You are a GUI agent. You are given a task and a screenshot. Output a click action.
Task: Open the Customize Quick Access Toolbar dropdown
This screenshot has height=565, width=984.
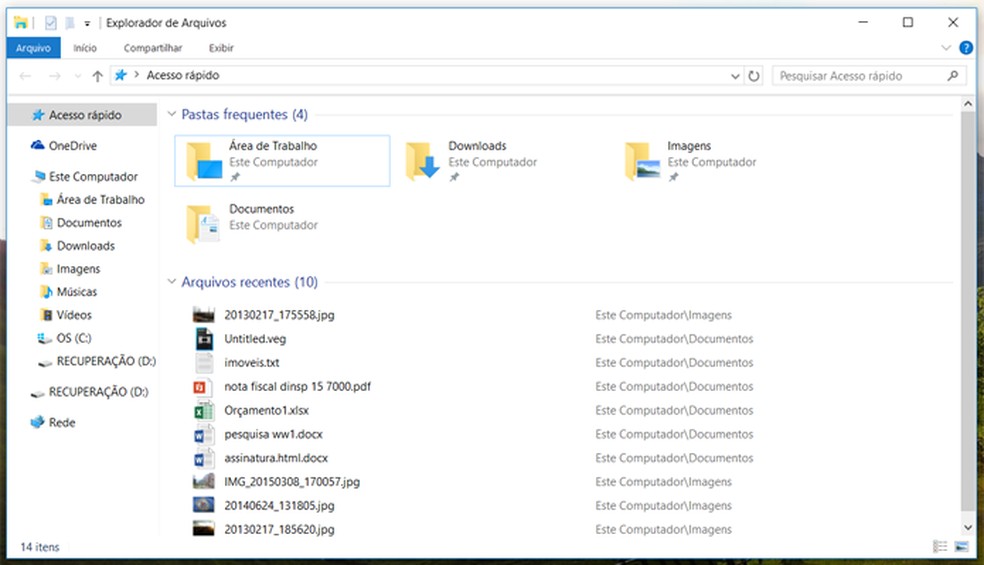point(87,23)
